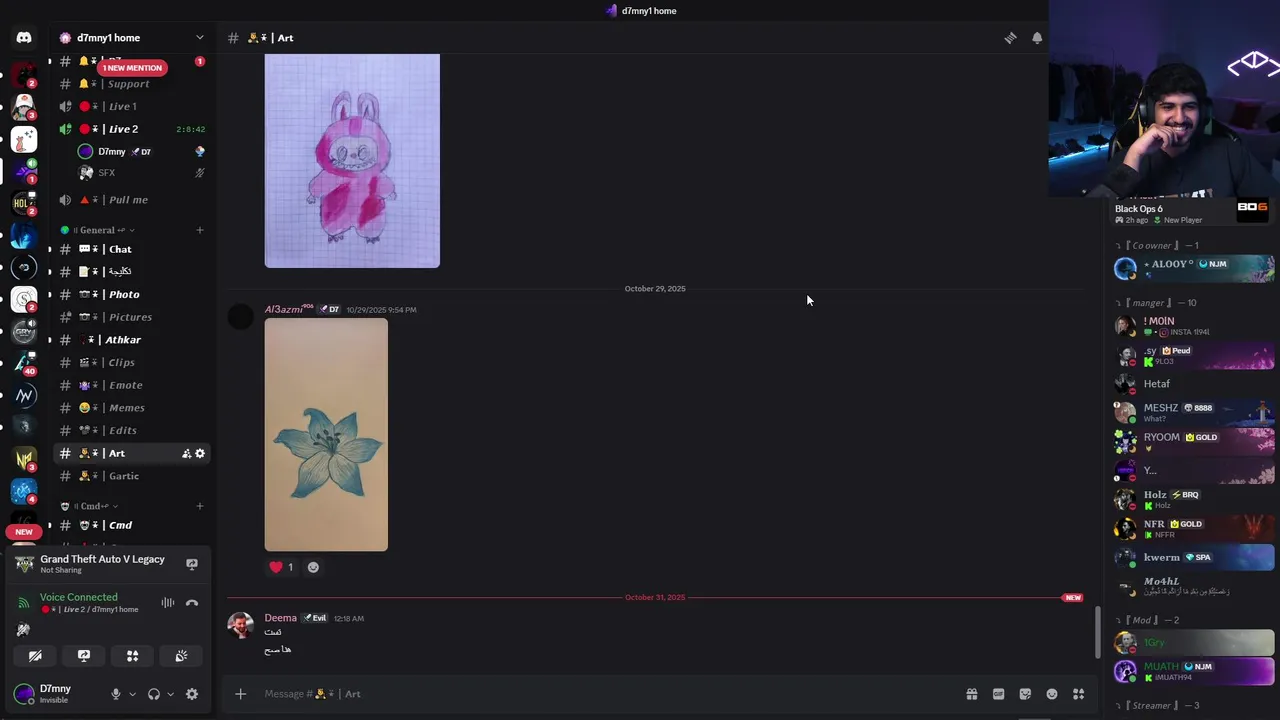Create channel in Cmd category plus
The height and width of the screenshot is (720, 1280).
point(200,506)
